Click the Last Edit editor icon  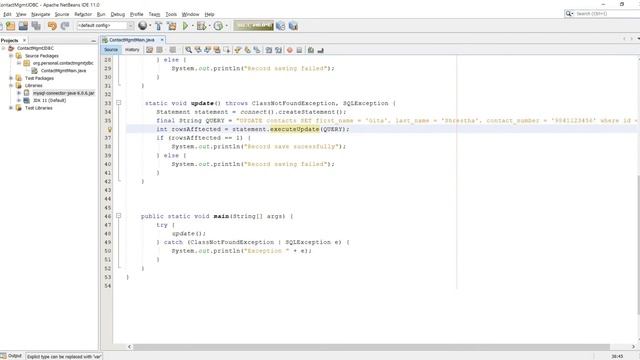point(149,50)
